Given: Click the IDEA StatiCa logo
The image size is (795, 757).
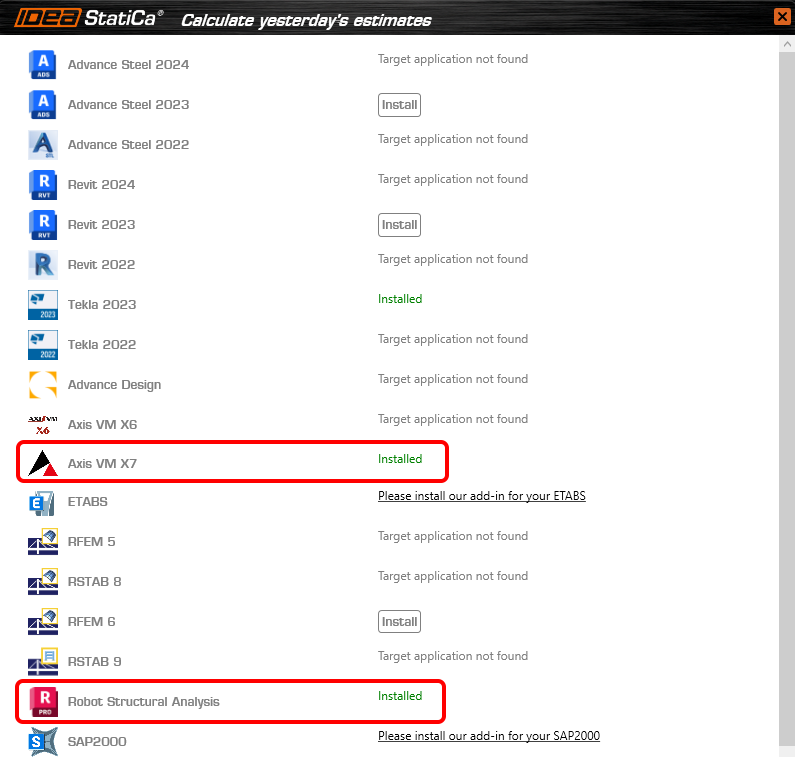Looking at the screenshot, I should 89,18.
